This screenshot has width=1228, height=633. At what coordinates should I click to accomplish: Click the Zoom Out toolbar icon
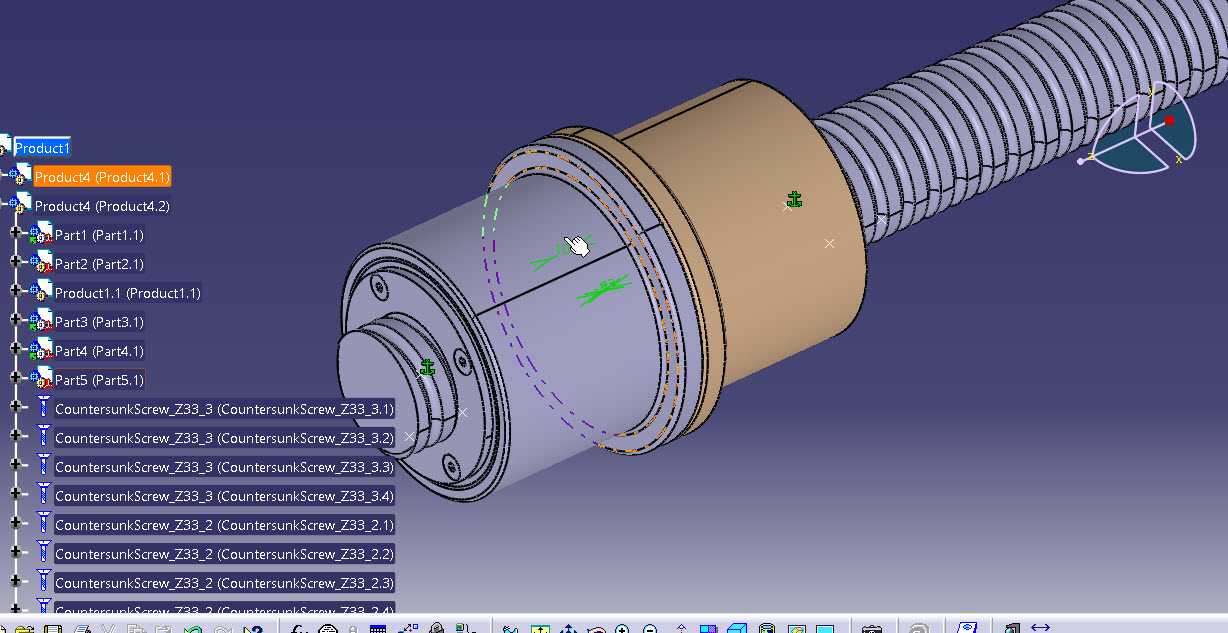coord(651,630)
